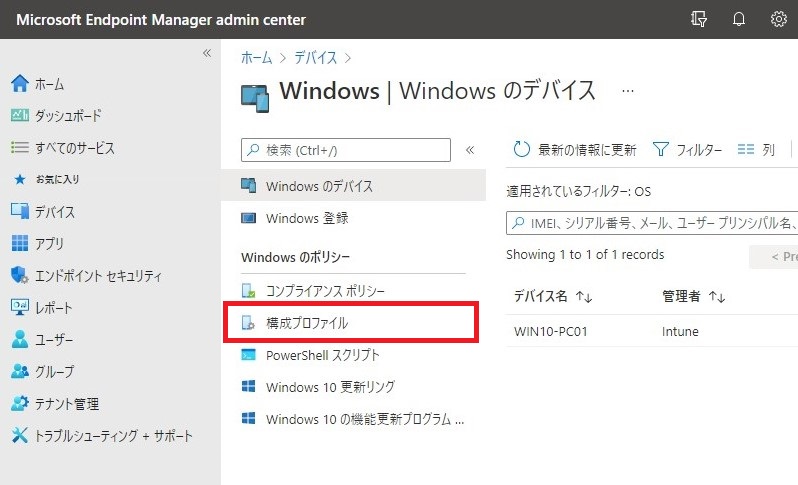Open the directory and subscription filter icon

[x=699, y=19]
